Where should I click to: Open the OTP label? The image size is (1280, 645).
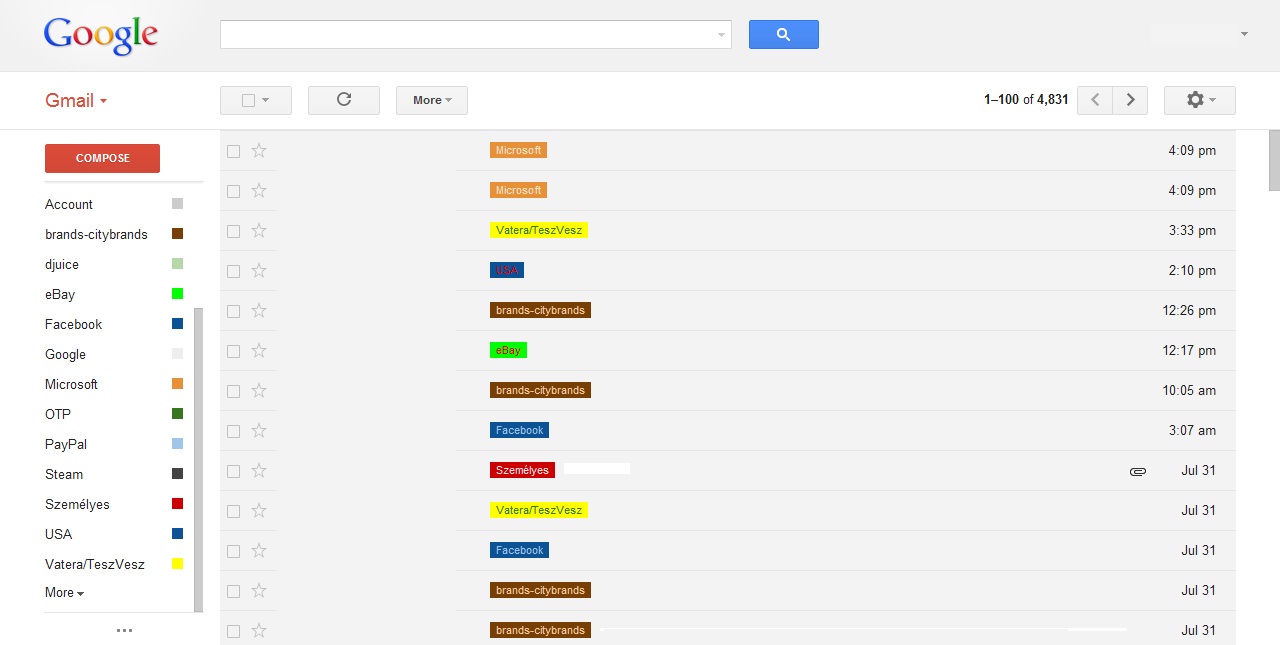click(x=58, y=414)
